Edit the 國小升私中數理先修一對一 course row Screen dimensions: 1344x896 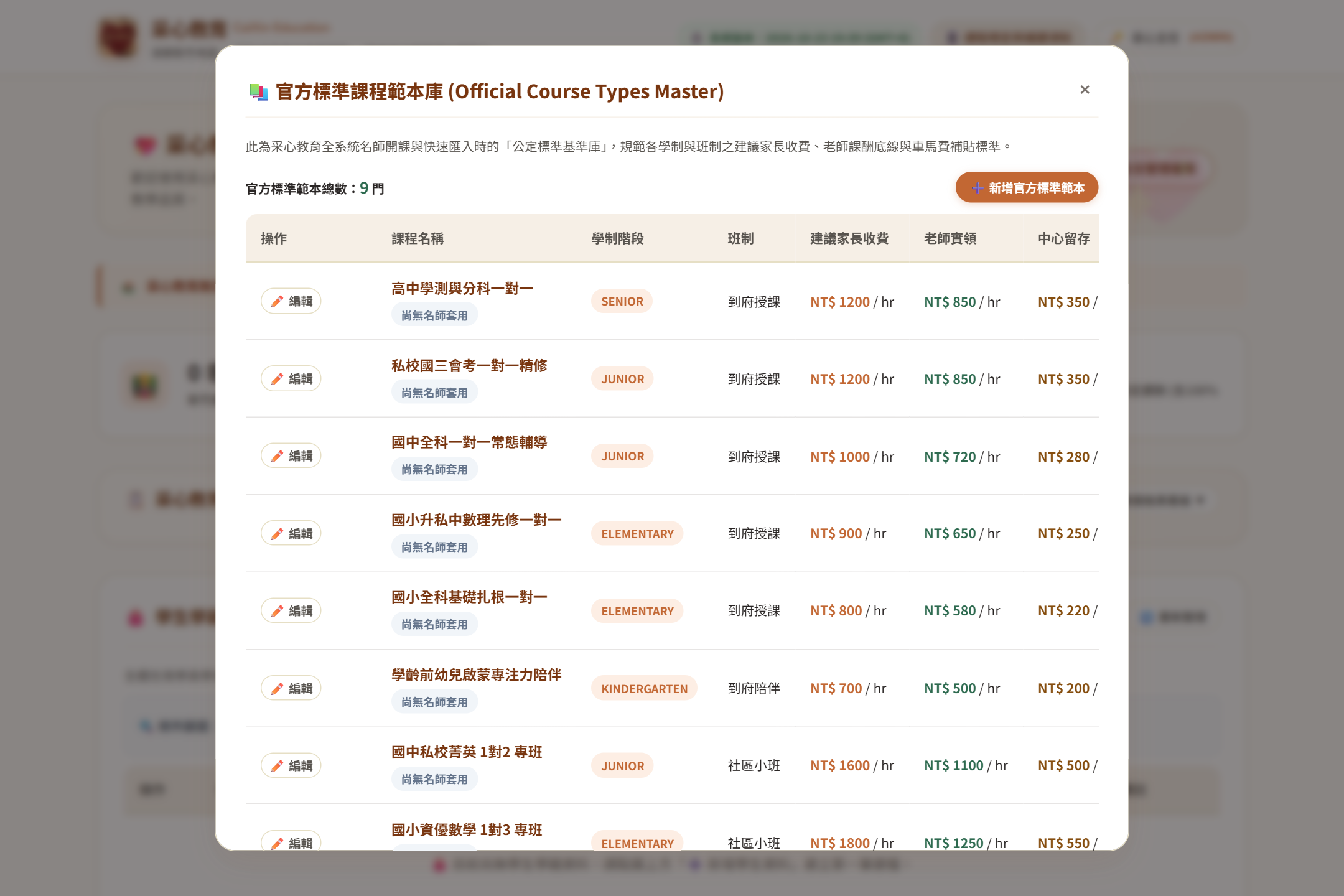coord(291,533)
